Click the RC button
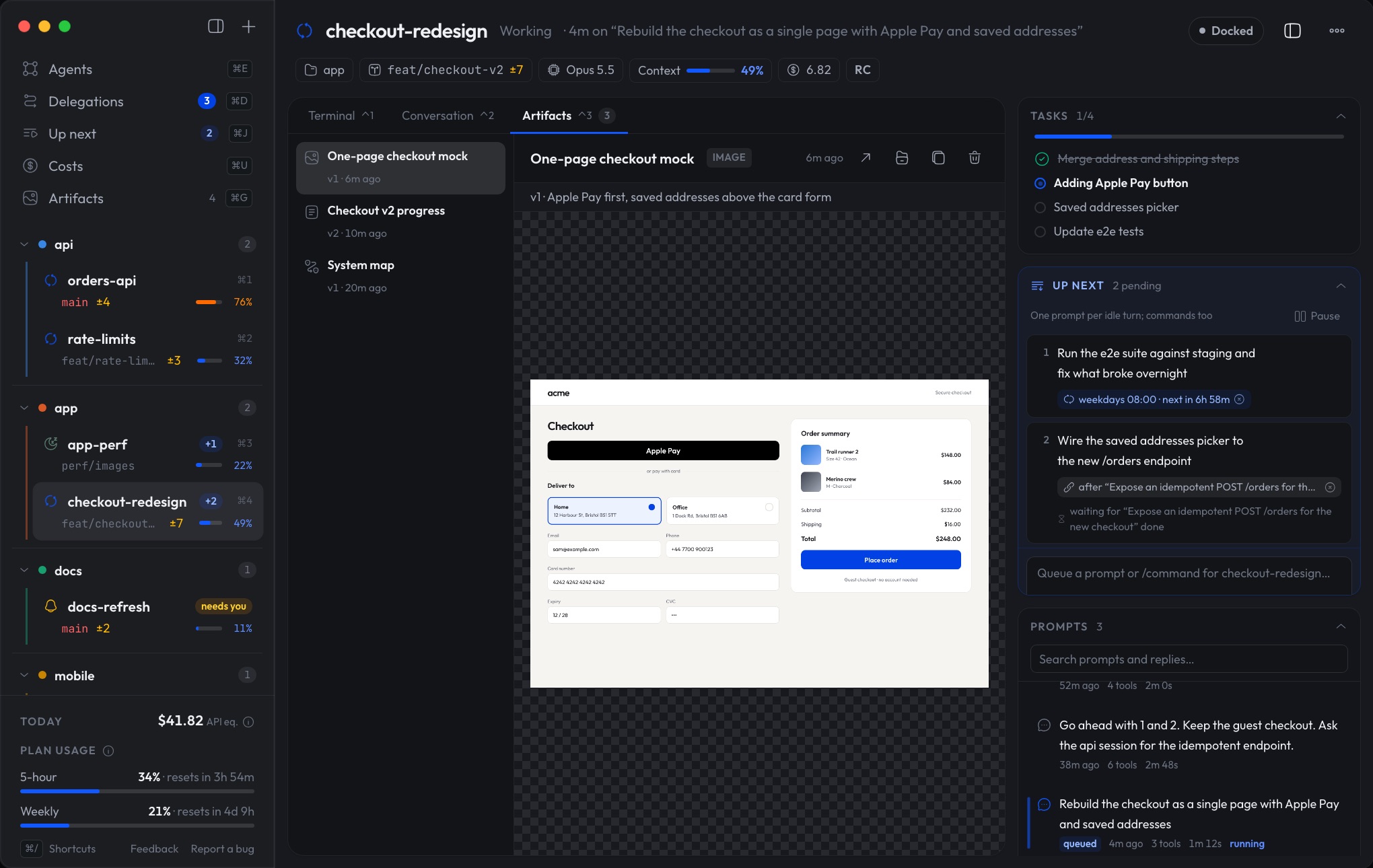The width and height of the screenshot is (1373, 868). point(862,70)
